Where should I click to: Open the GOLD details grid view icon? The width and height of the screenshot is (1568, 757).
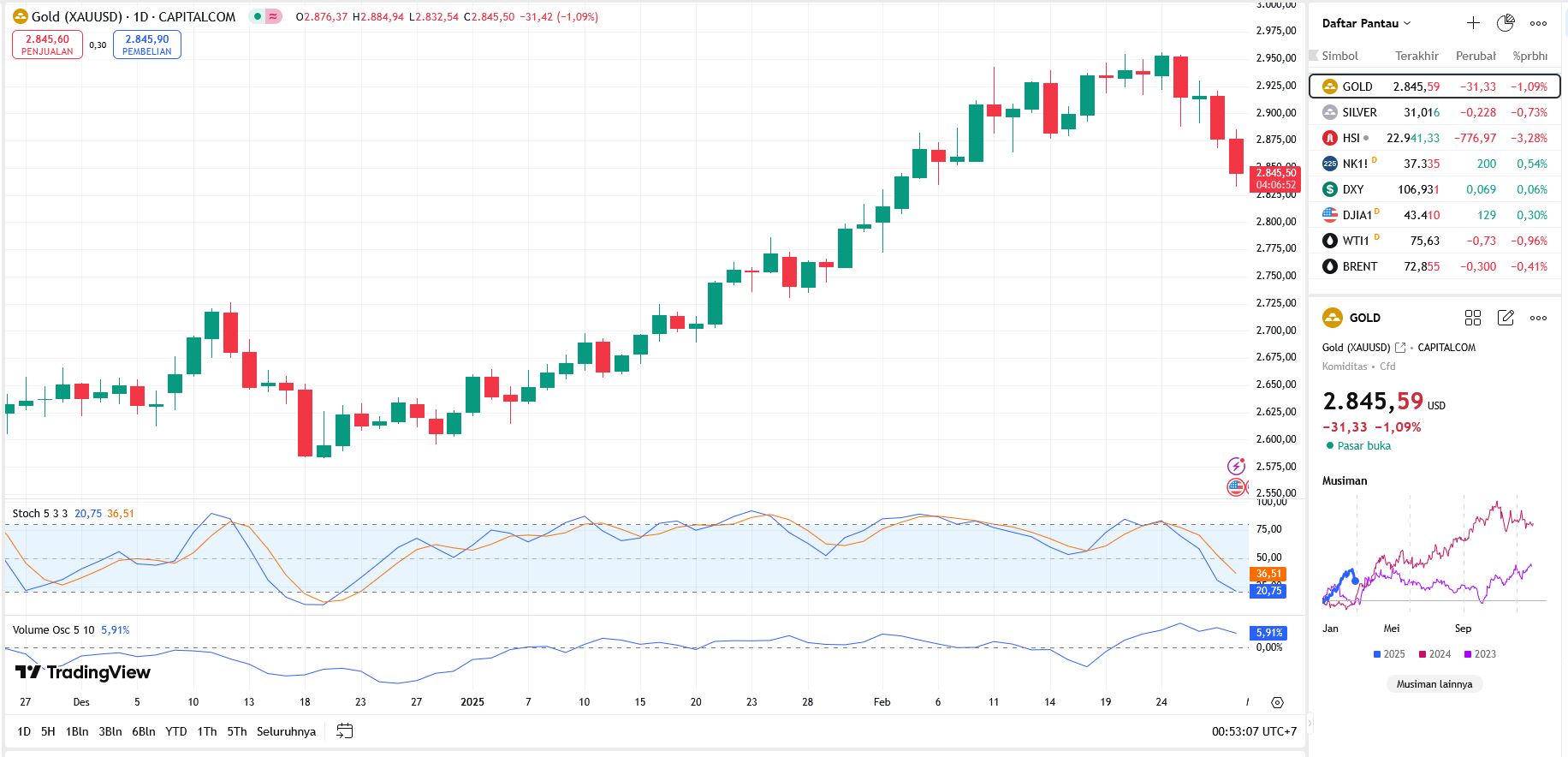[1472, 318]
